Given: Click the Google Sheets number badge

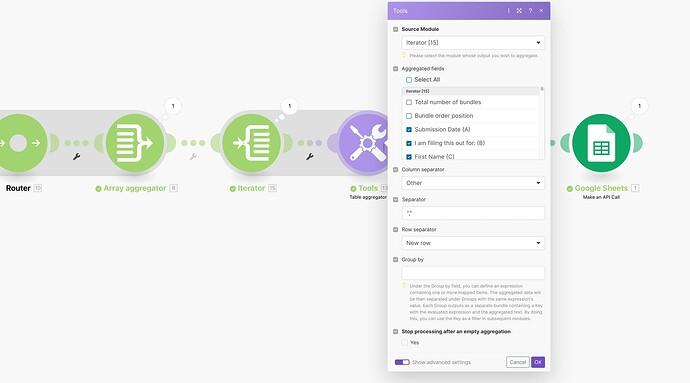Looking at the screenshot, I should click(635, 188).
